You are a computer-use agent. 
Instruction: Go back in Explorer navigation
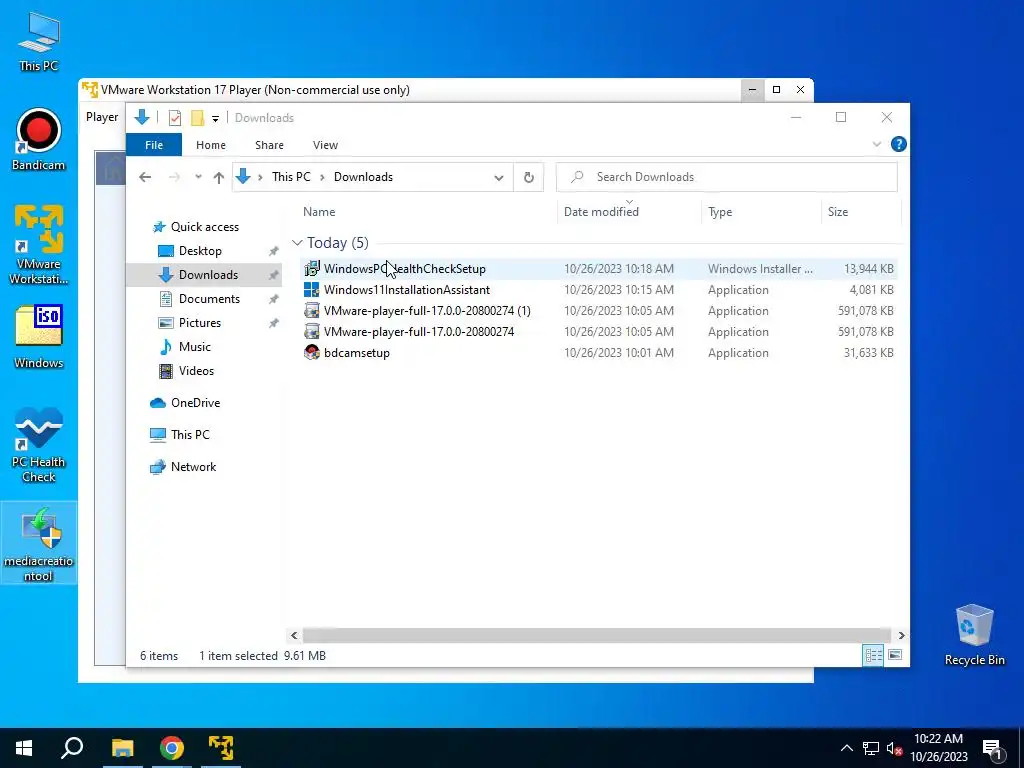(x=145, y=177)
